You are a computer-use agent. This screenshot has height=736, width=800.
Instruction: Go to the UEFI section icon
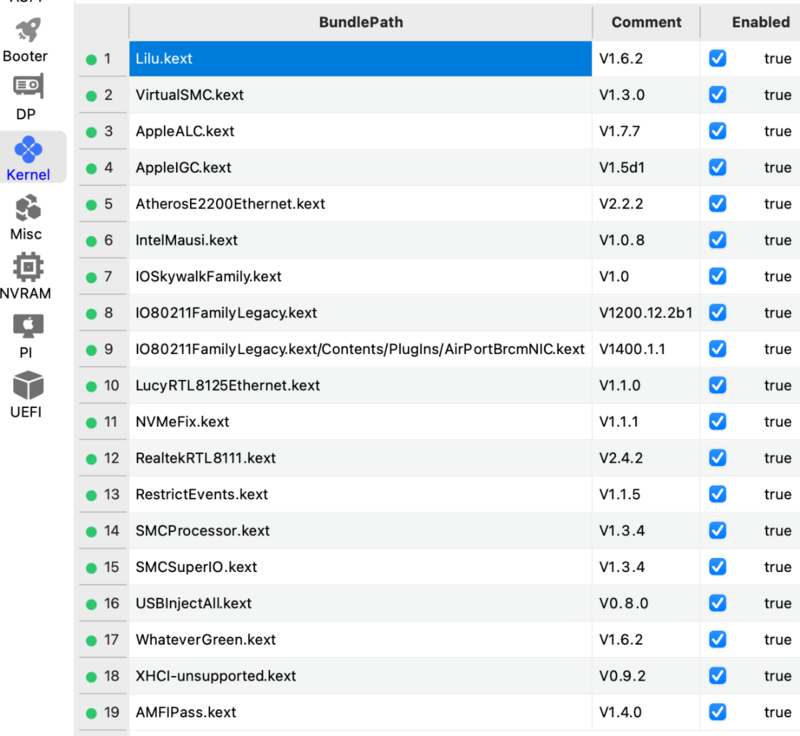(27, 386)
